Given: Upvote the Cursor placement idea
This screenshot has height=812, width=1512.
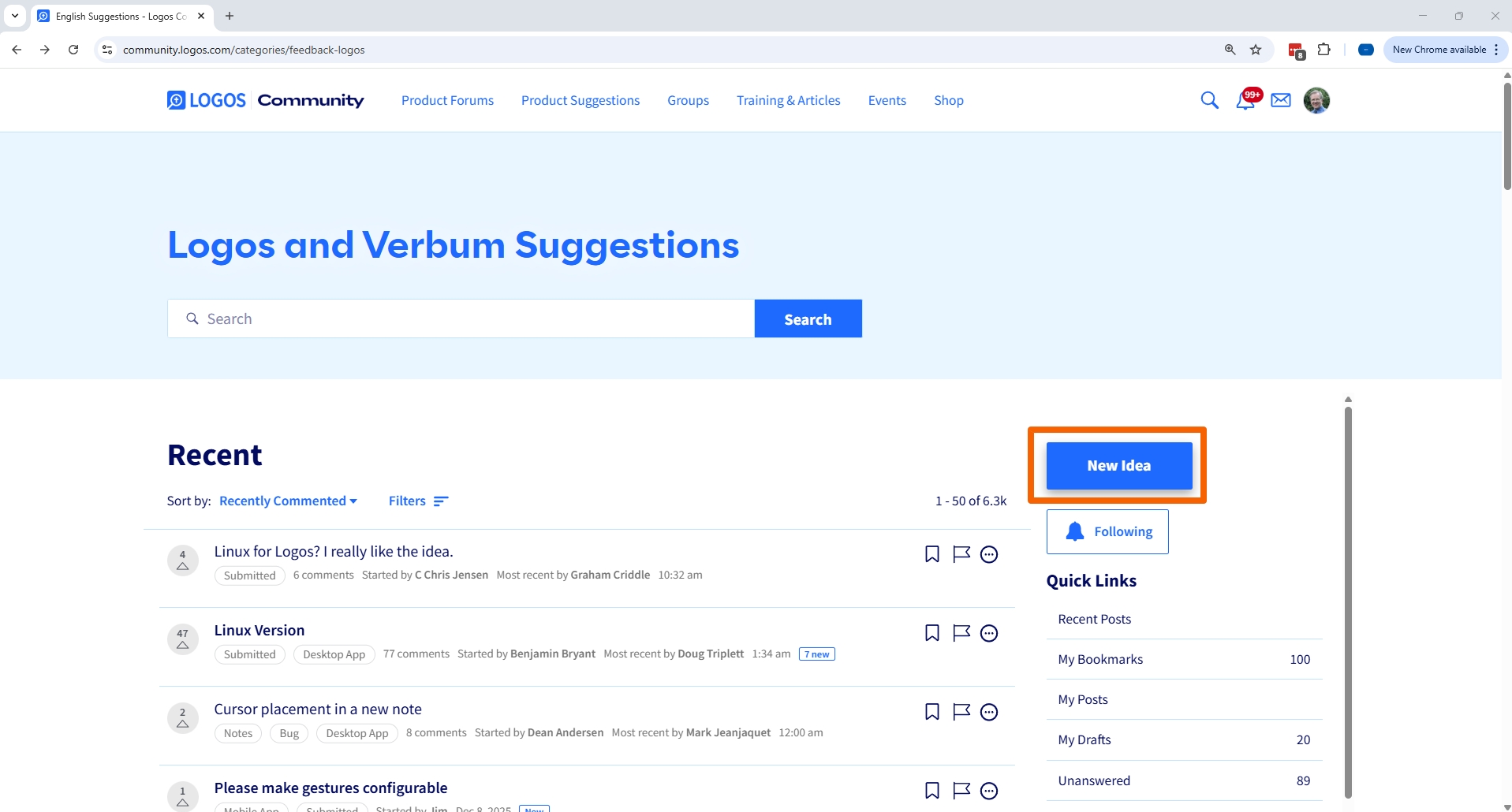Looking at the screenshot, I should pos(182,718).
